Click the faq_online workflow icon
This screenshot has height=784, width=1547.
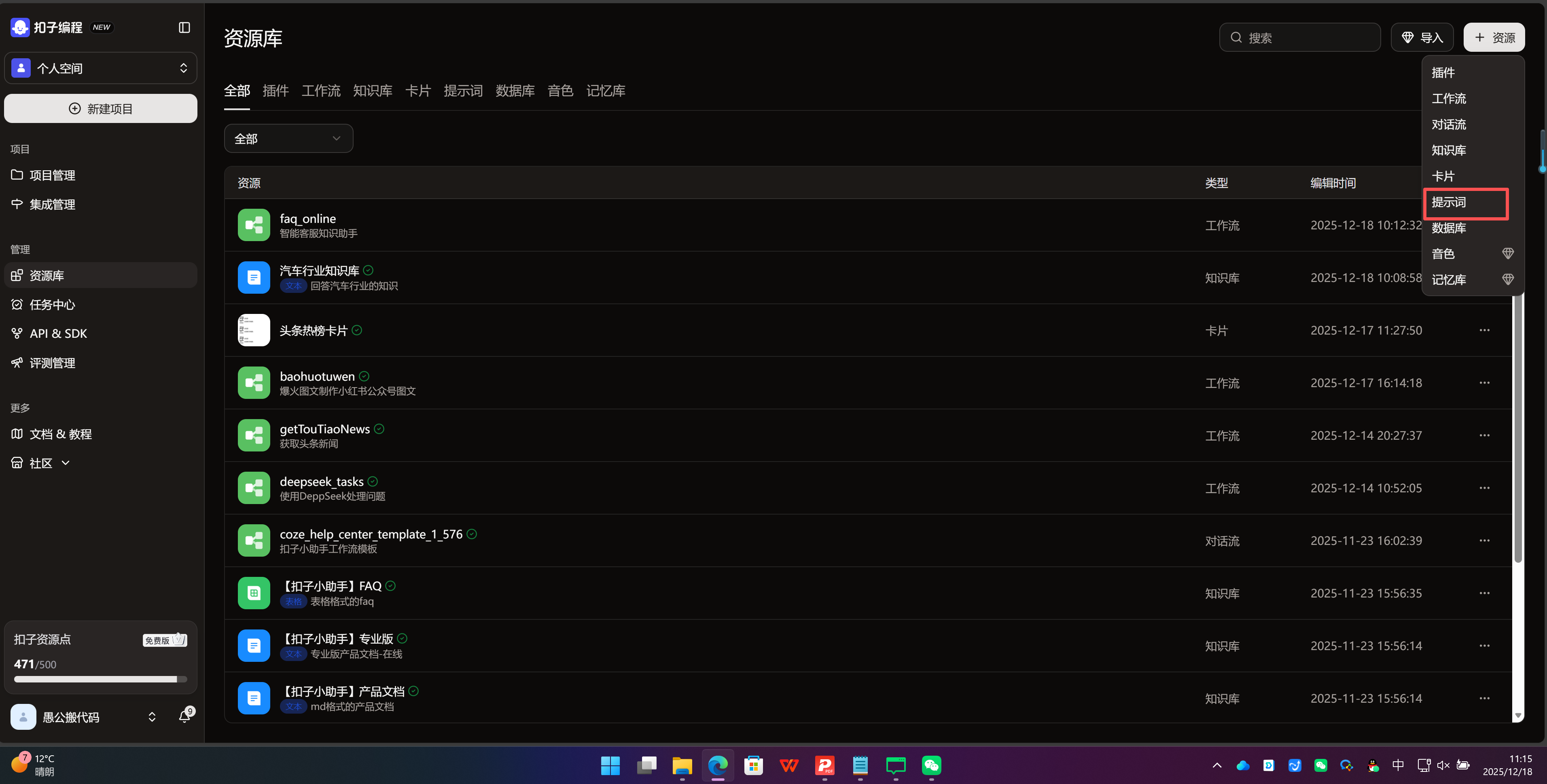click(x=253, y=225)
